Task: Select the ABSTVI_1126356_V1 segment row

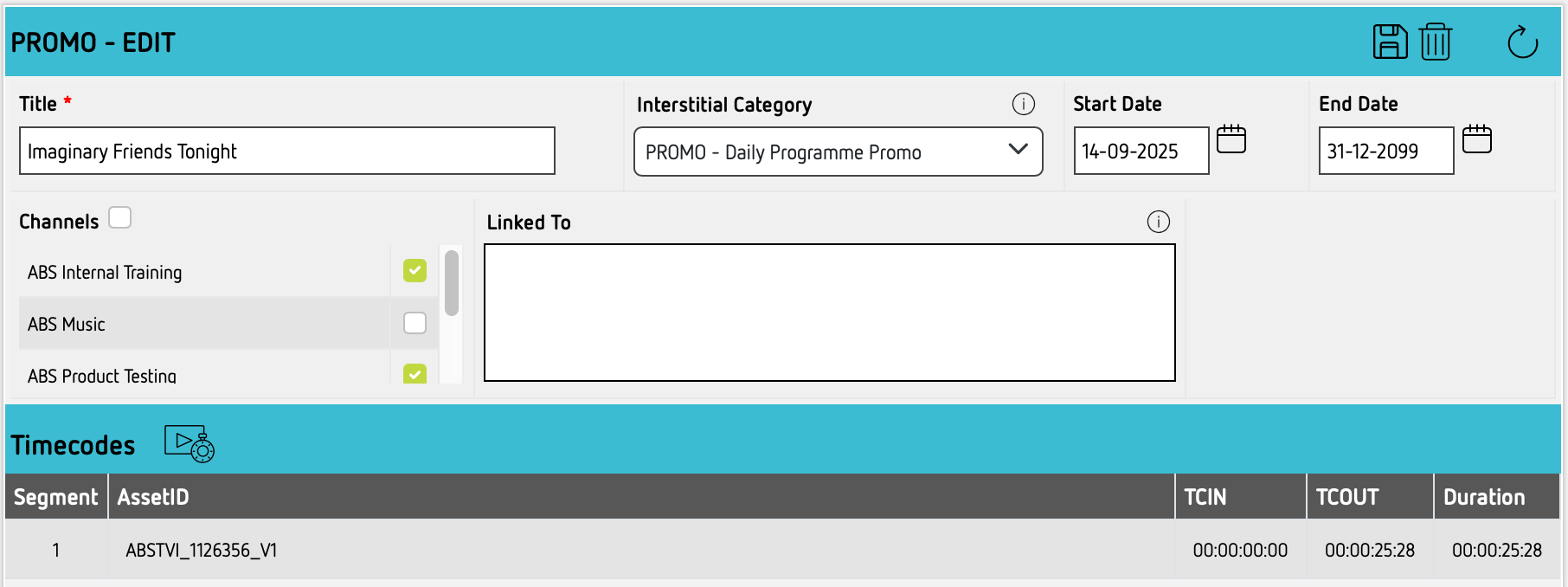Action: tap(202, 550)
